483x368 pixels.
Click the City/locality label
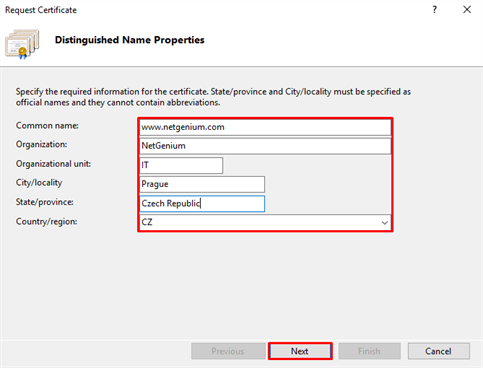39,183
